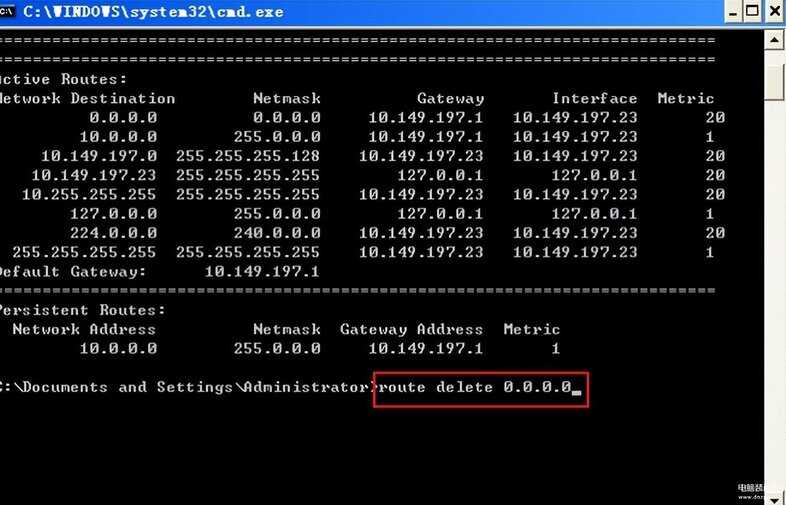The image size is (786, 505).
Task: Select metric 1 in the 127.0.0.0 row
Action: (710, 214)
